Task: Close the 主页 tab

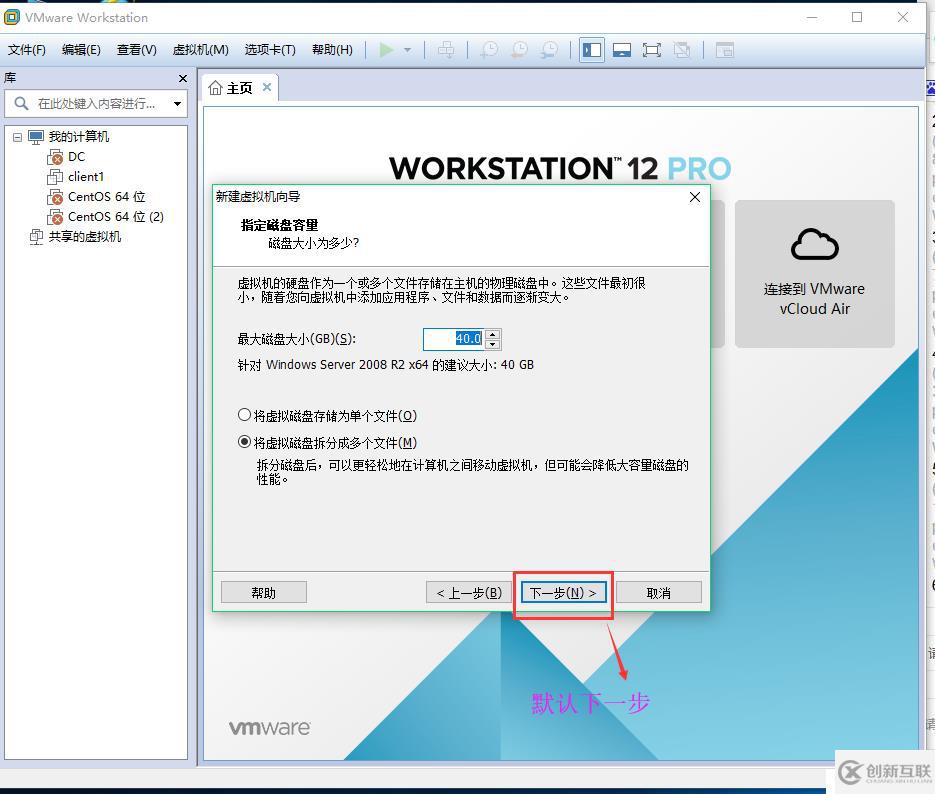Action: point(267,87)
